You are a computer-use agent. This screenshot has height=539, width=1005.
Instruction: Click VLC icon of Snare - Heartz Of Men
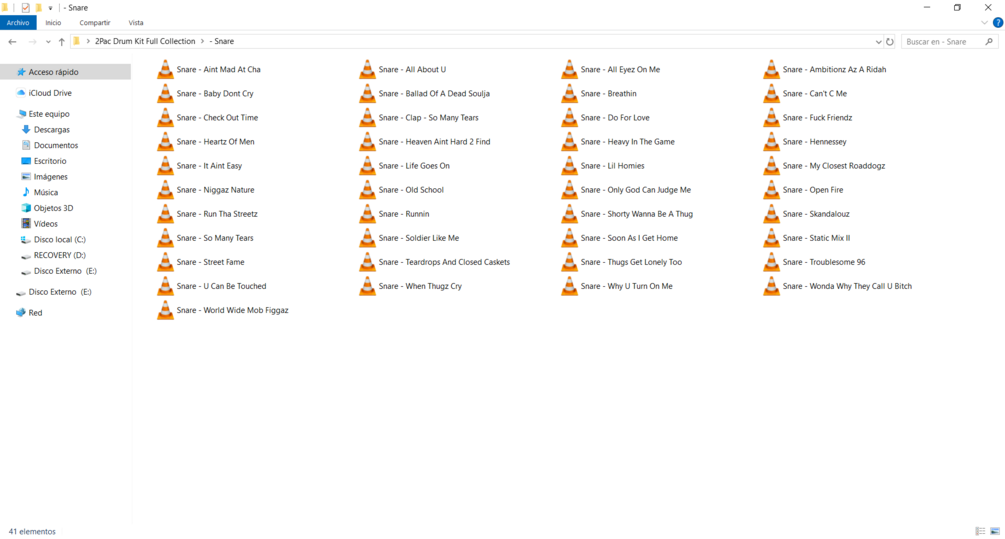[165, 142]
